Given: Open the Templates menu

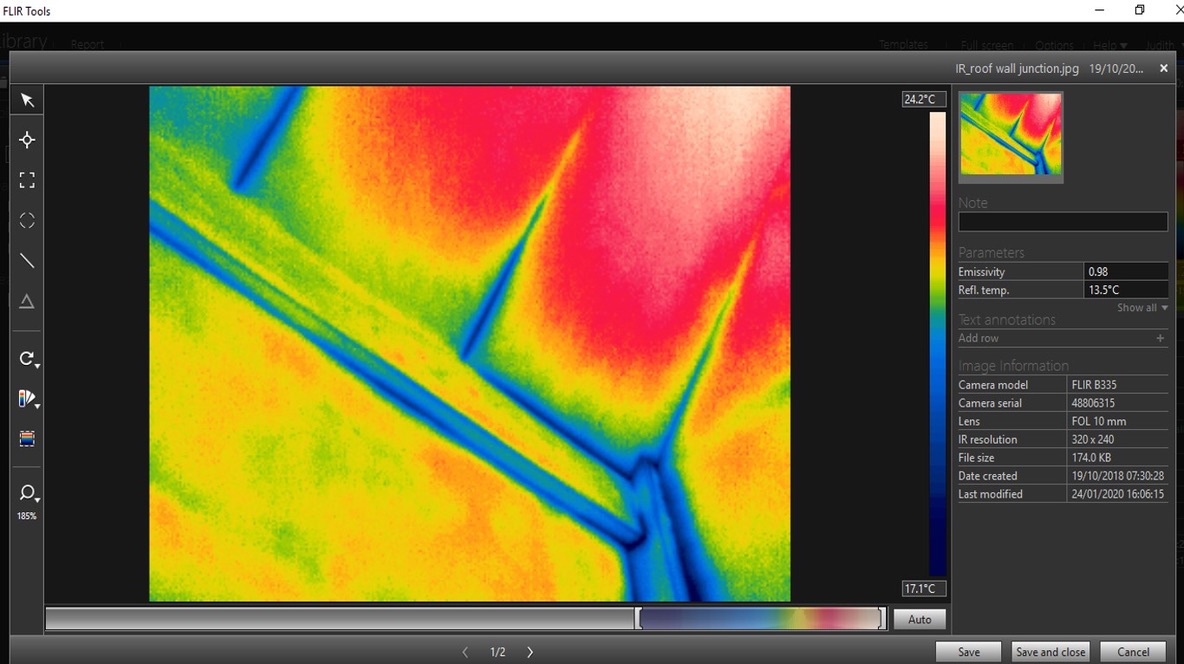Looking at the screenshot, I should coord(902,44).
